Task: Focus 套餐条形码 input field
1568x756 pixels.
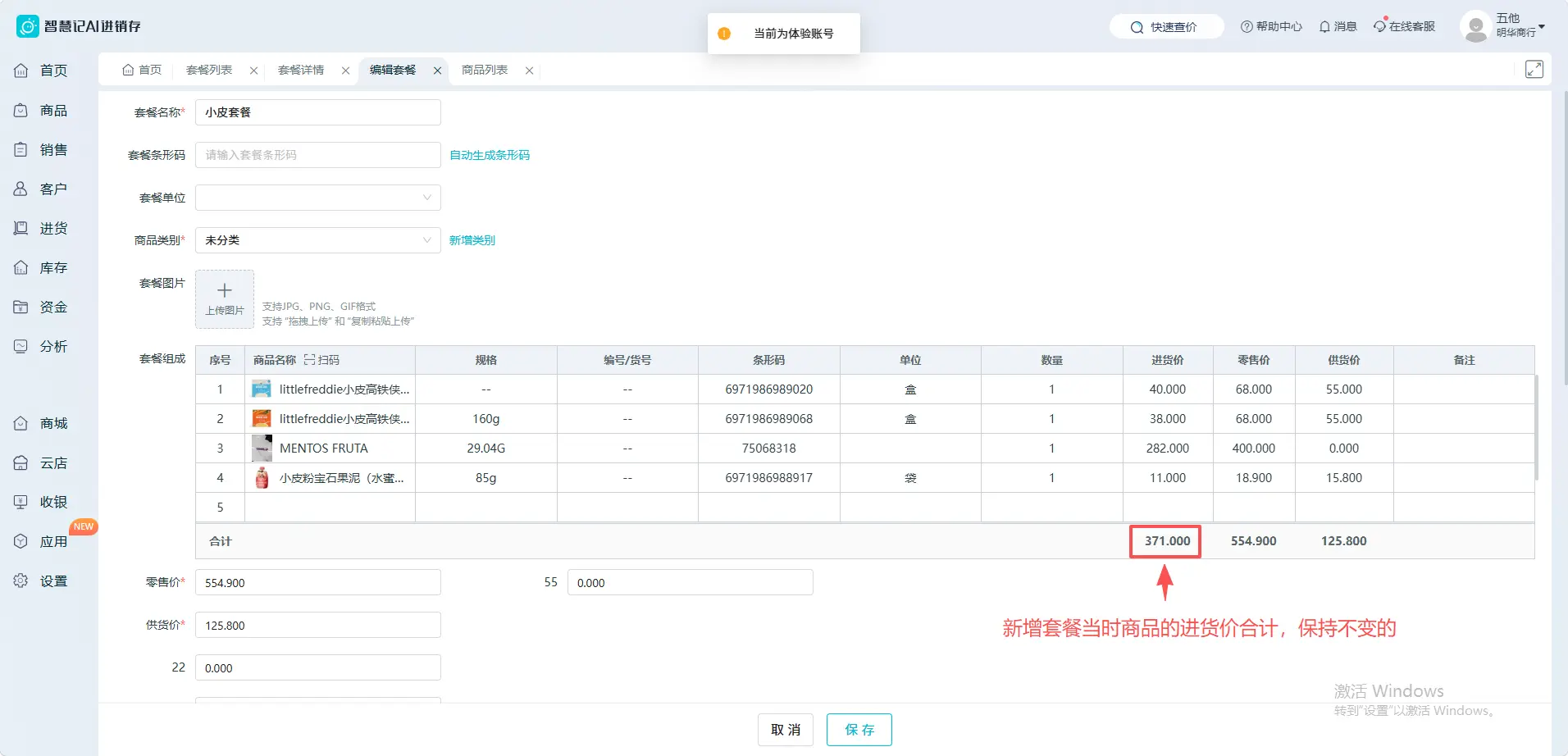Action: (318, 155)
